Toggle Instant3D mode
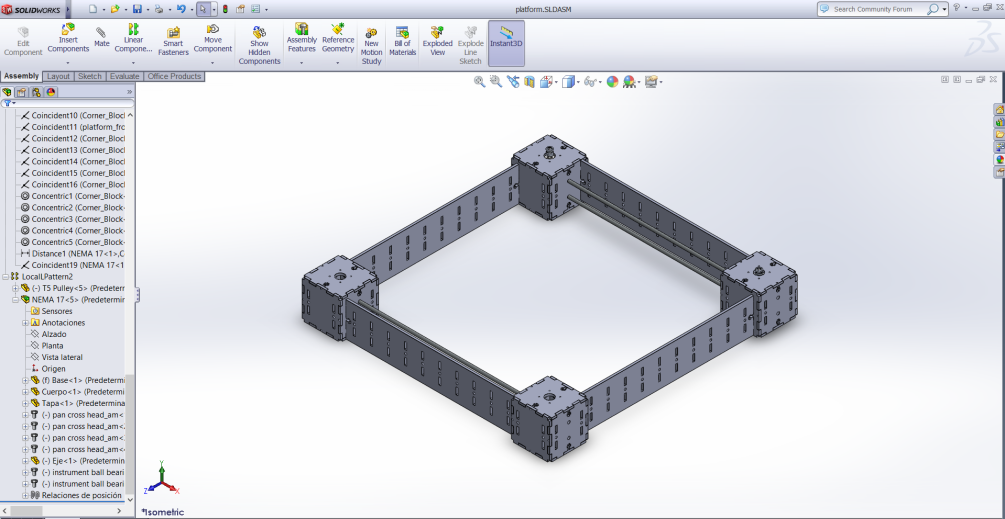1005x519 pixels. pos(506,43)
